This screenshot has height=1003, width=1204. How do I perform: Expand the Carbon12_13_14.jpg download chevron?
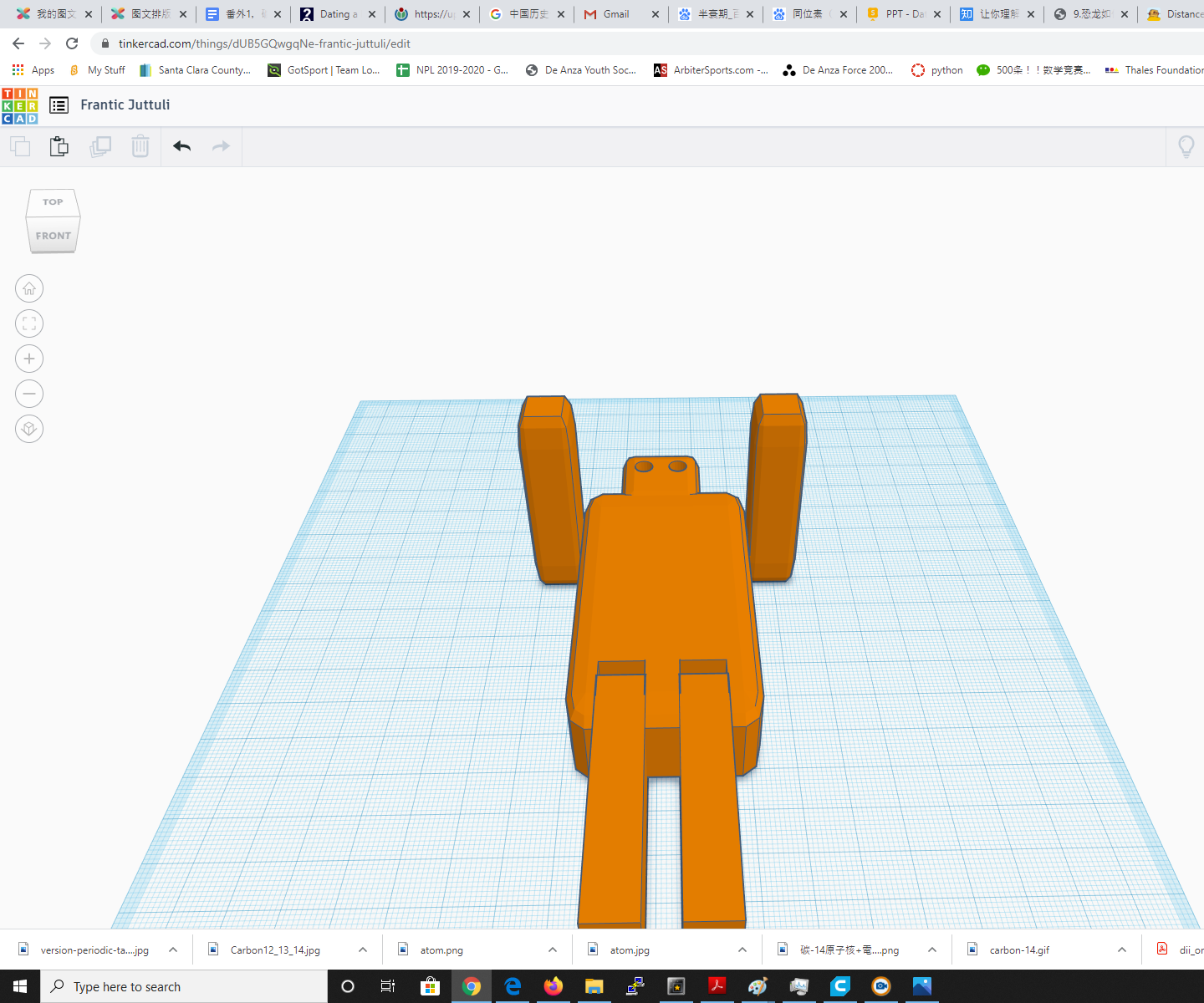coord(363,950)
